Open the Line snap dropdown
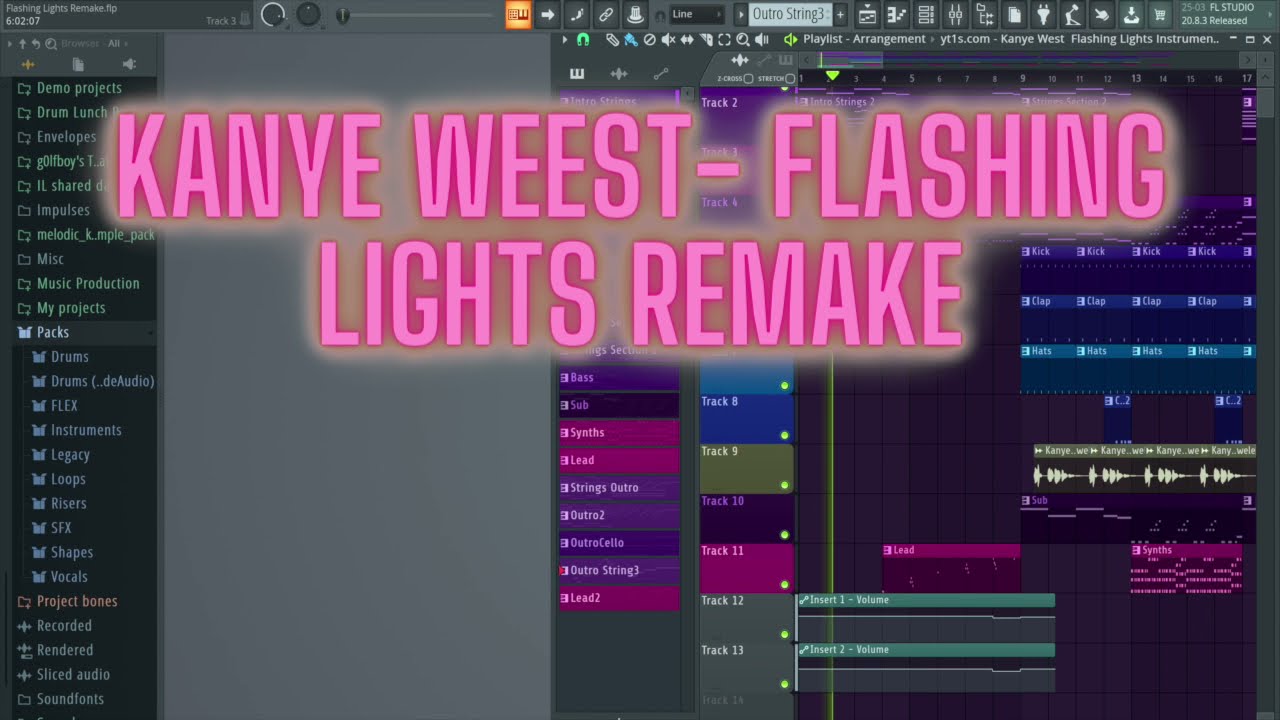 696,14
